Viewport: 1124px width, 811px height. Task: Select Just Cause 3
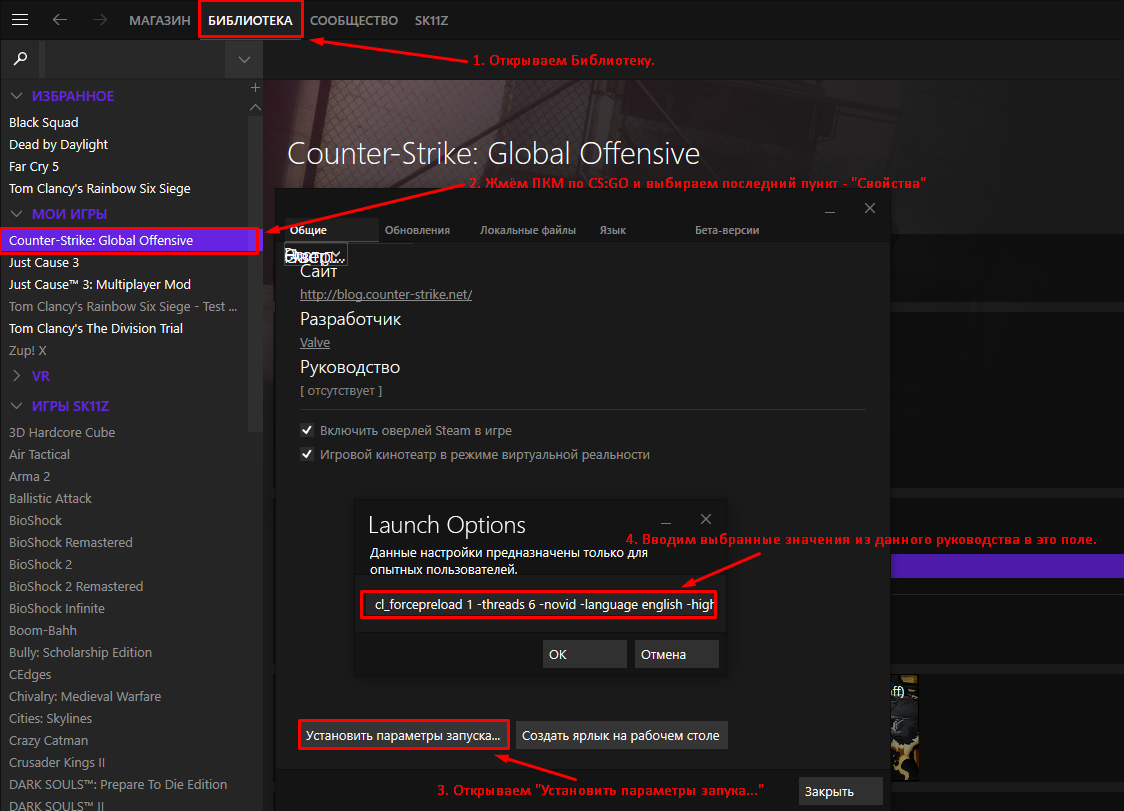44,262
